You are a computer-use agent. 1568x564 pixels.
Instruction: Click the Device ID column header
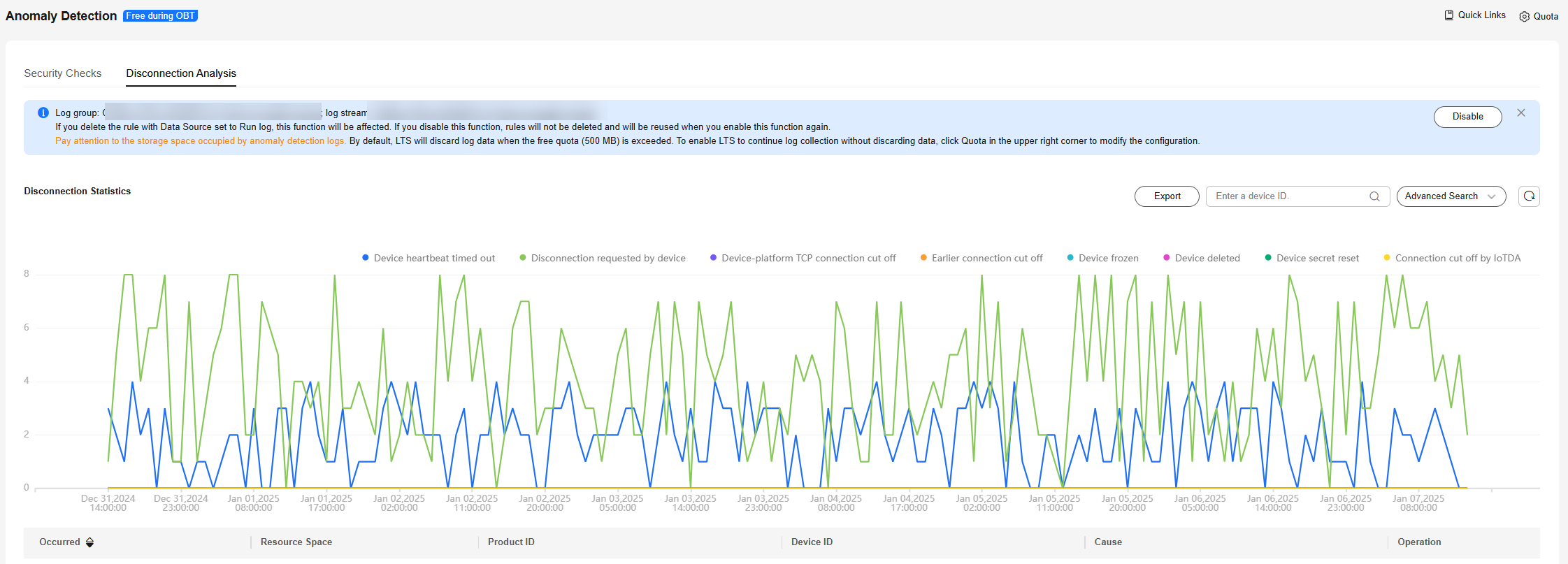812,542
